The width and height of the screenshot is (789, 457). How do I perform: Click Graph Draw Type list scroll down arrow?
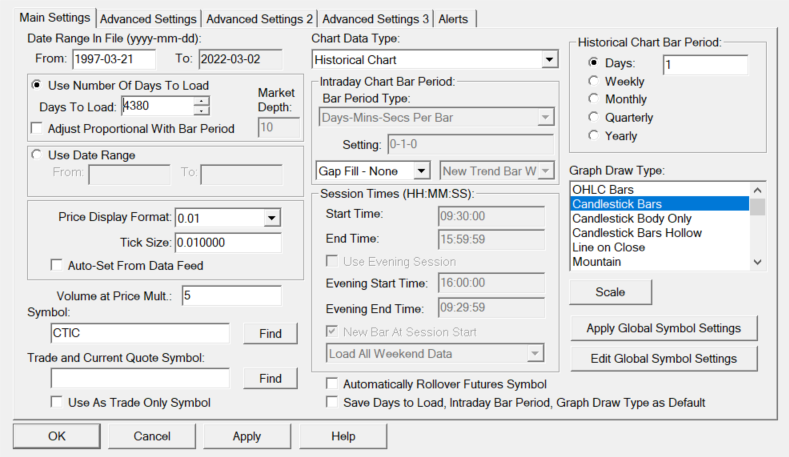pos(757,262)
